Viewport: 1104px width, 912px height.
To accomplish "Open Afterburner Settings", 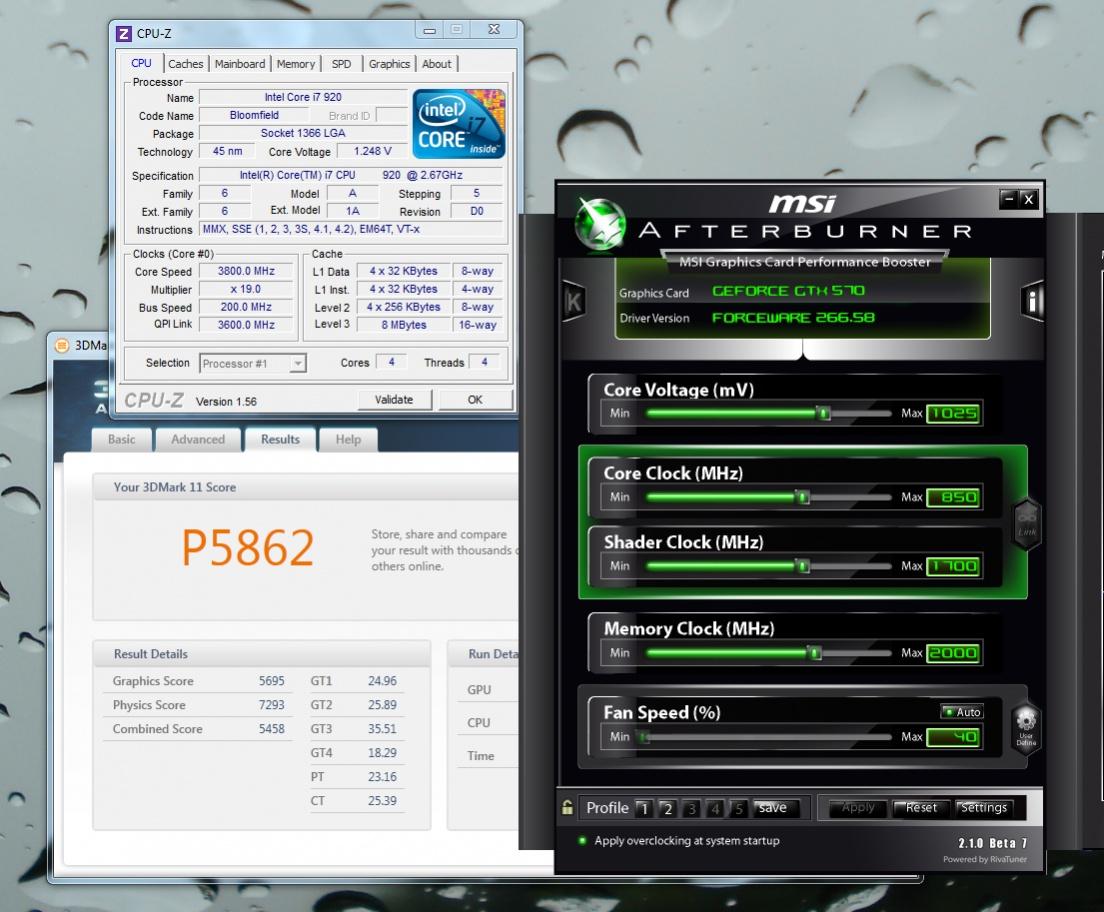I will [x=984, y=808].
